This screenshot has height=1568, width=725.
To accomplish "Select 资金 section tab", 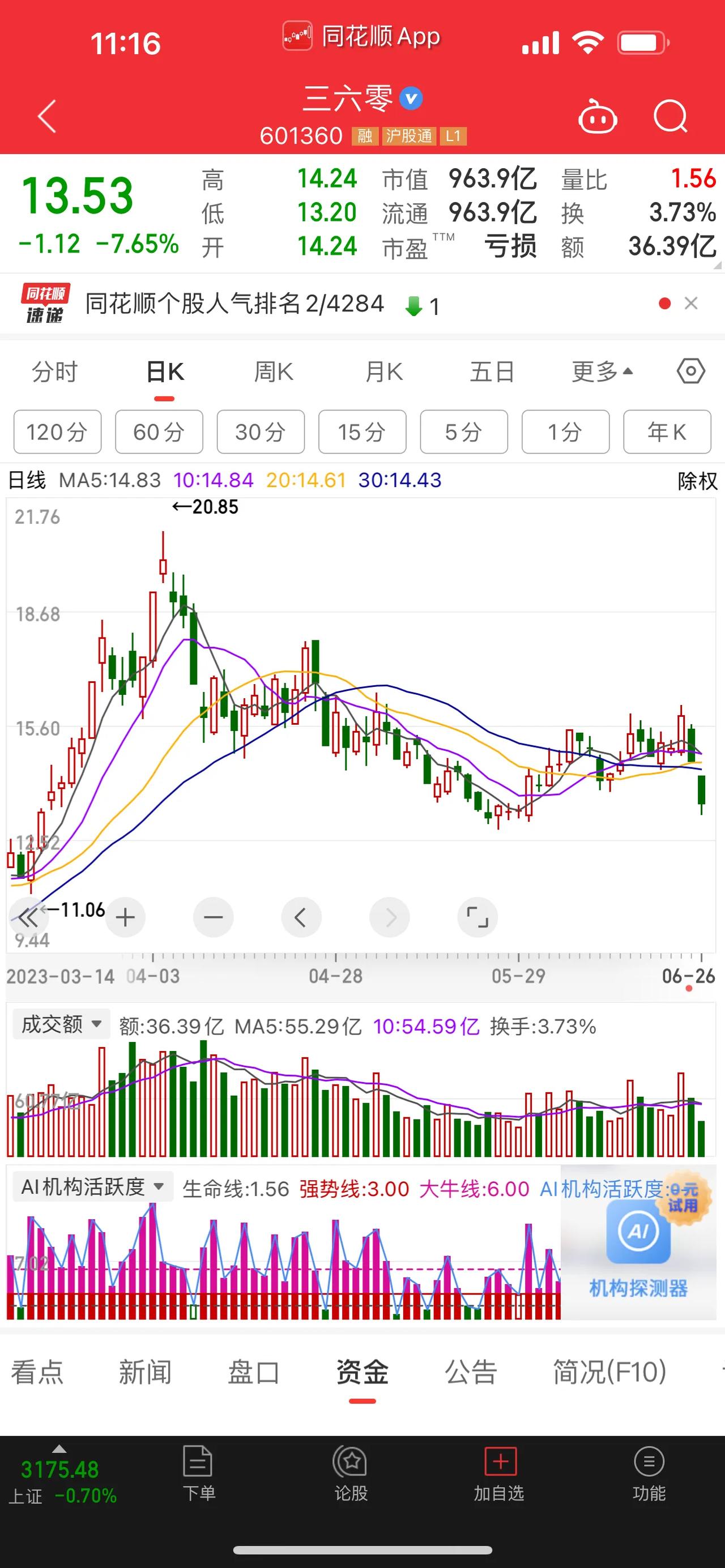I will click(x=362, y=1373).
